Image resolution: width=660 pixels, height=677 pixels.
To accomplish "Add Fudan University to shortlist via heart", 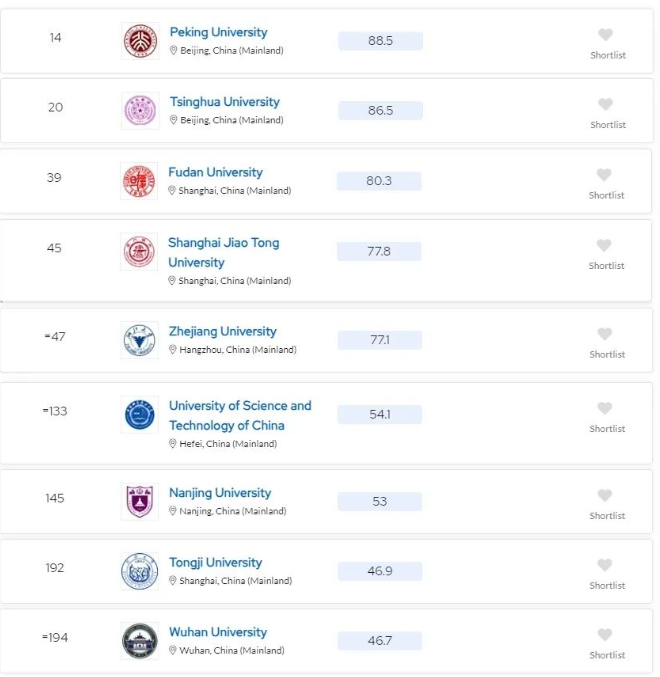I will (604, 174).
